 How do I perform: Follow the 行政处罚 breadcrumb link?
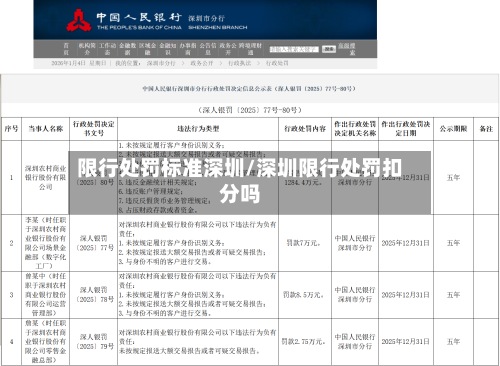(277, 63)
